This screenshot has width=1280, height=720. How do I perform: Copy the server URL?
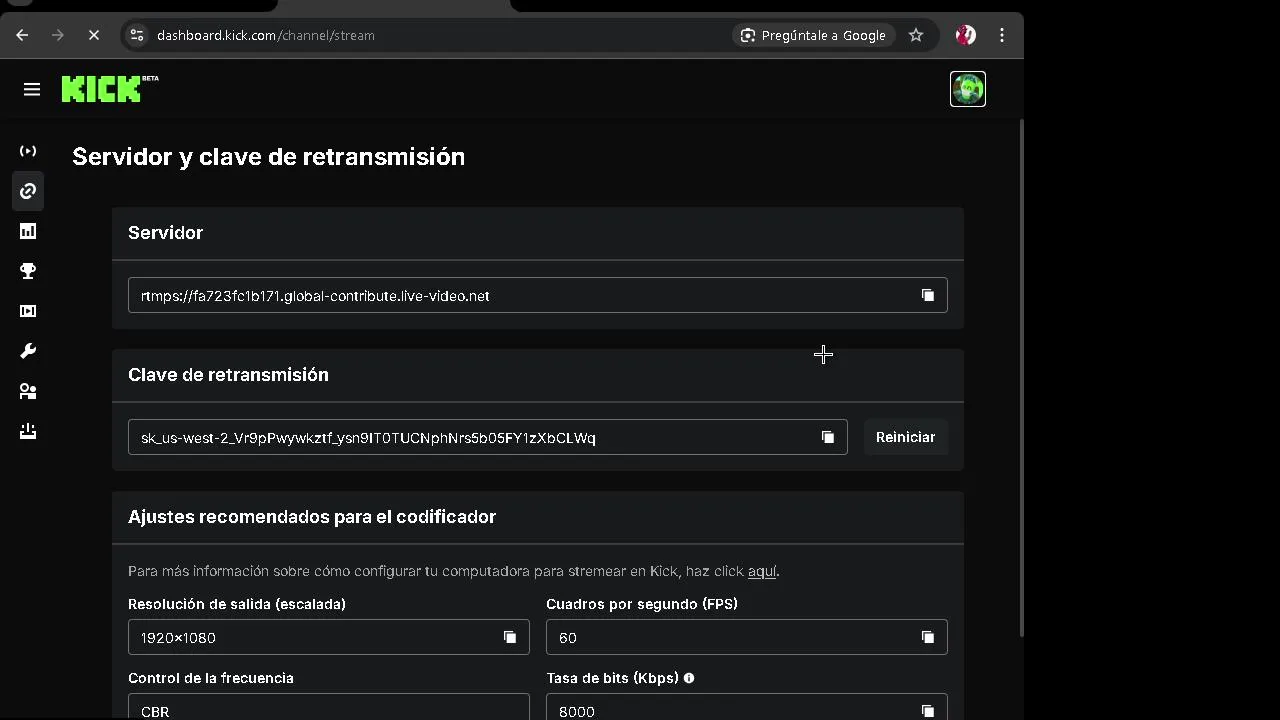(928, 295)
